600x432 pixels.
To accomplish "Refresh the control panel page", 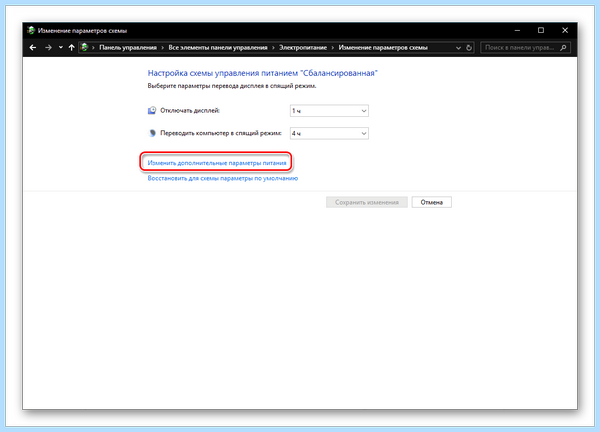I will (469, 48).
